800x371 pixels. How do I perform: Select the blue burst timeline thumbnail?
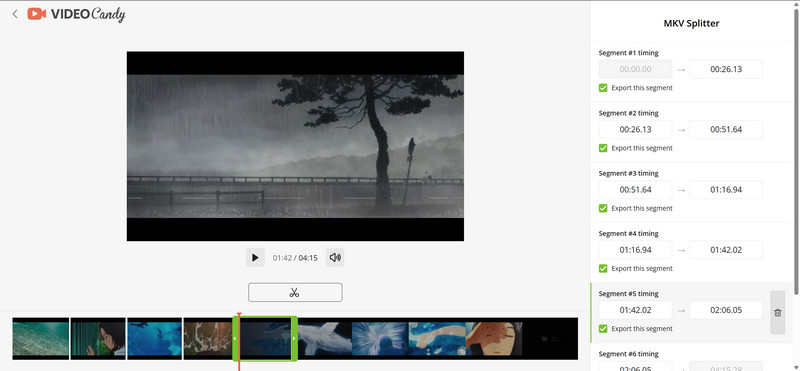pos(380,339)
